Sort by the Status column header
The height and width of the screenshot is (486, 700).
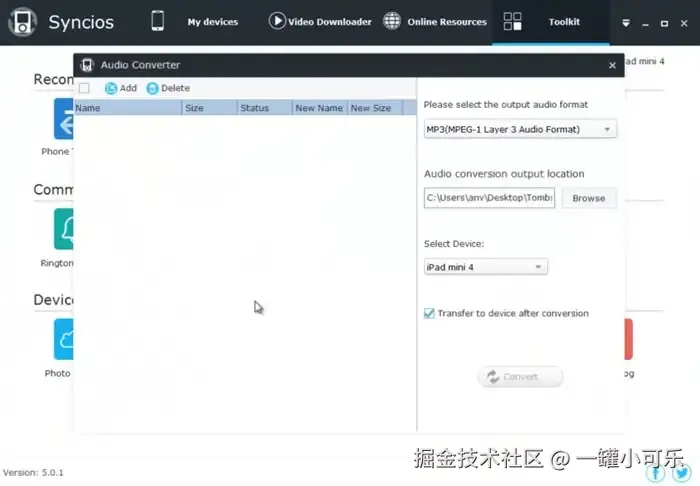click(265, 108)
